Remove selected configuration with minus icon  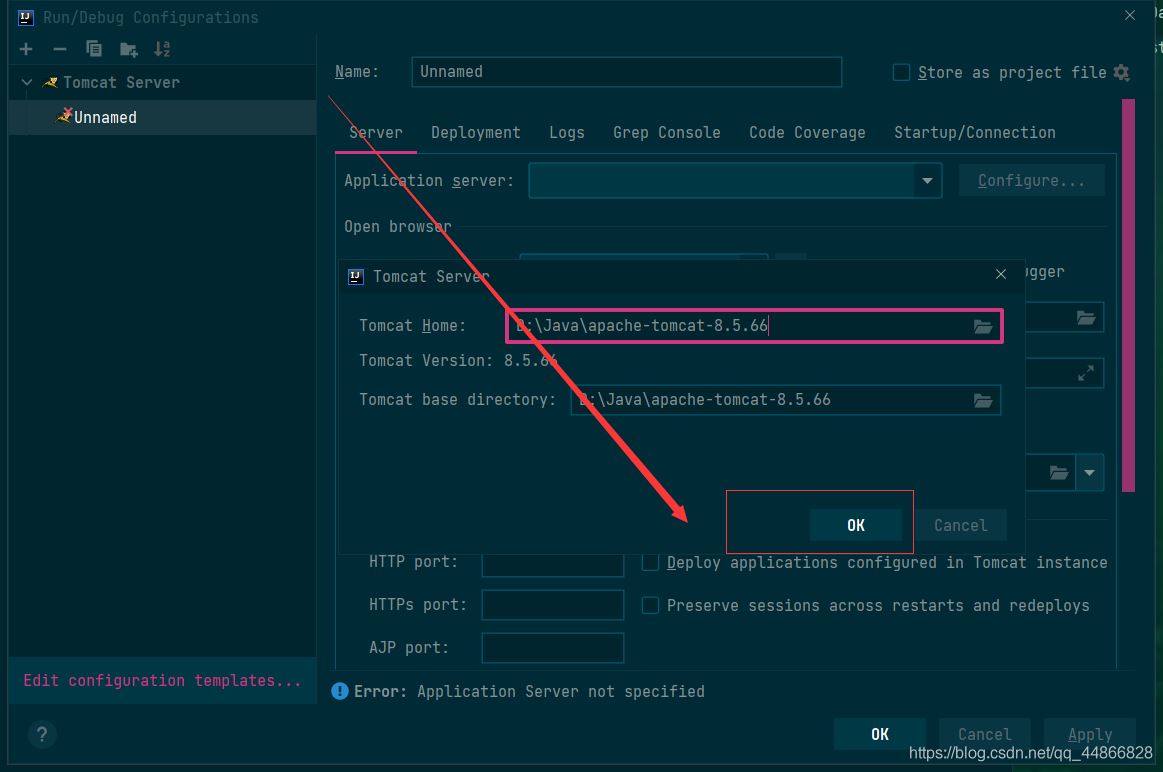(60, 49)
